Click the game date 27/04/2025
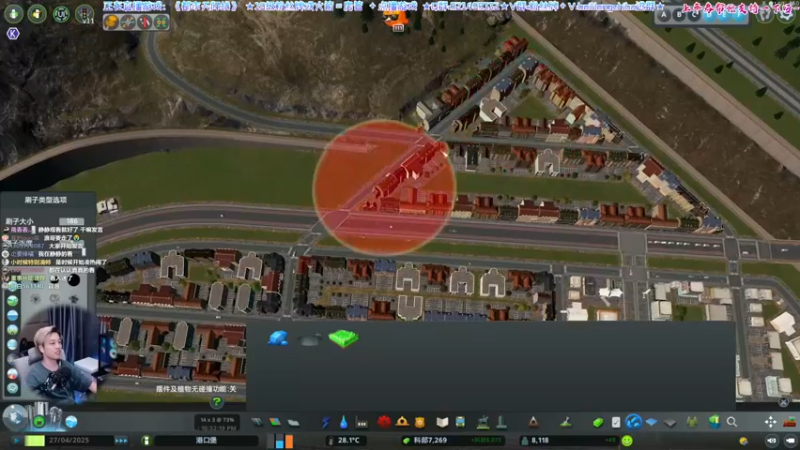Image resolution: width=800 pixels, height=450 pixels. 69,440
